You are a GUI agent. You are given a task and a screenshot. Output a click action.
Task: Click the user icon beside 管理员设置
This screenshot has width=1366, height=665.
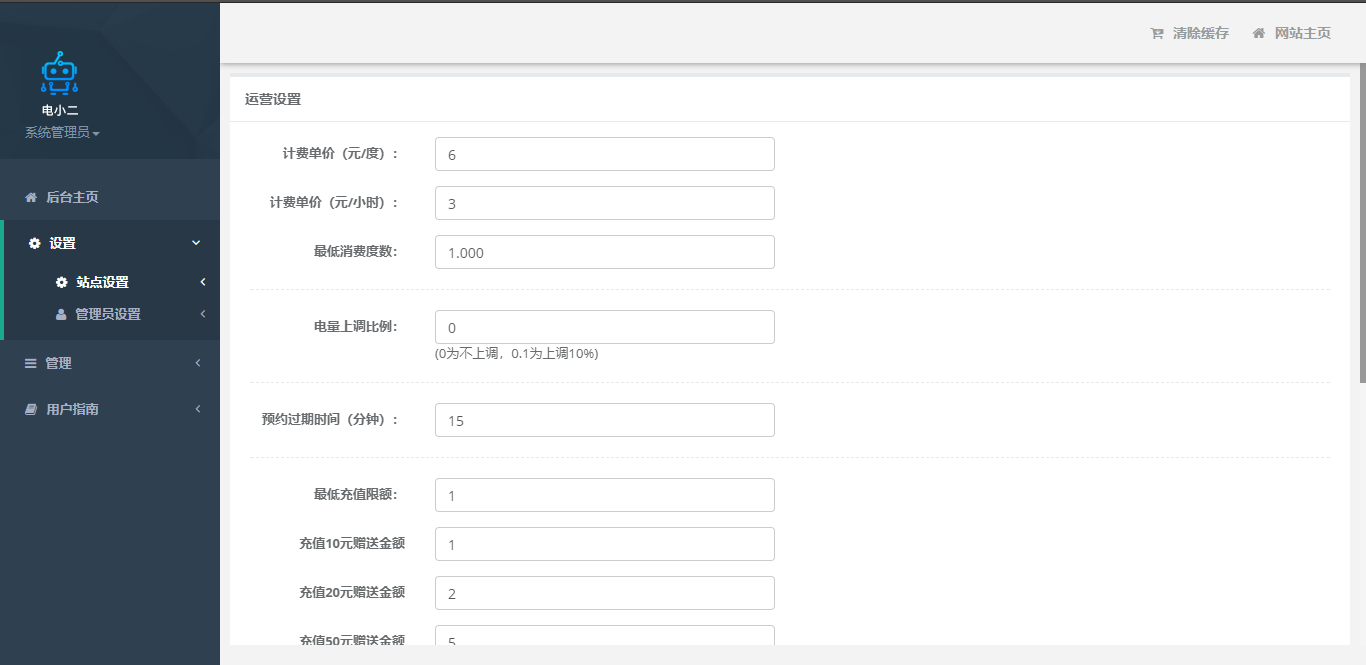point(61,314)
